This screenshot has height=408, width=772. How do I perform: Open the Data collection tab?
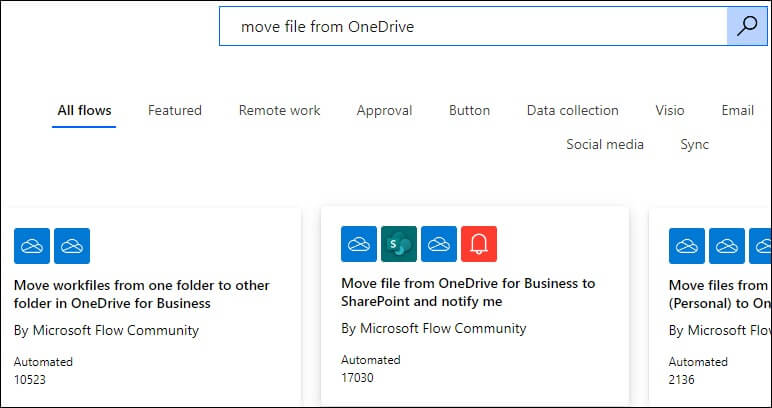click(x=573, y=110)
